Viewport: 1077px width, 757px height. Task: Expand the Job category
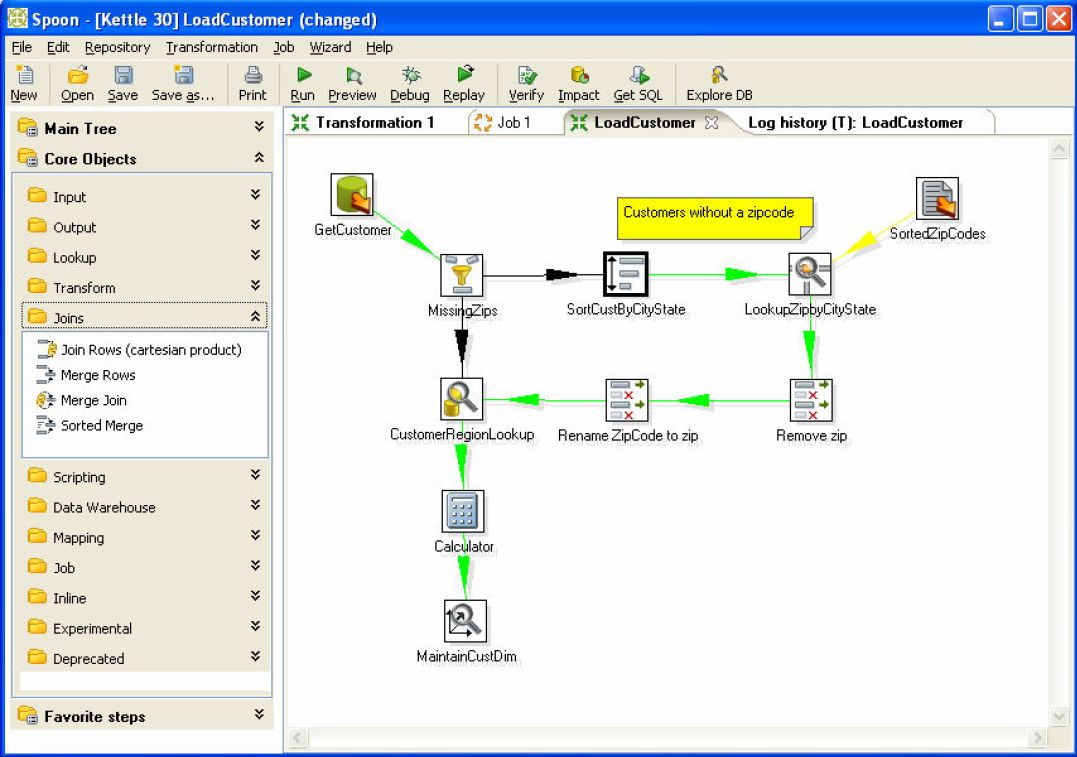[x=256, y=566]
